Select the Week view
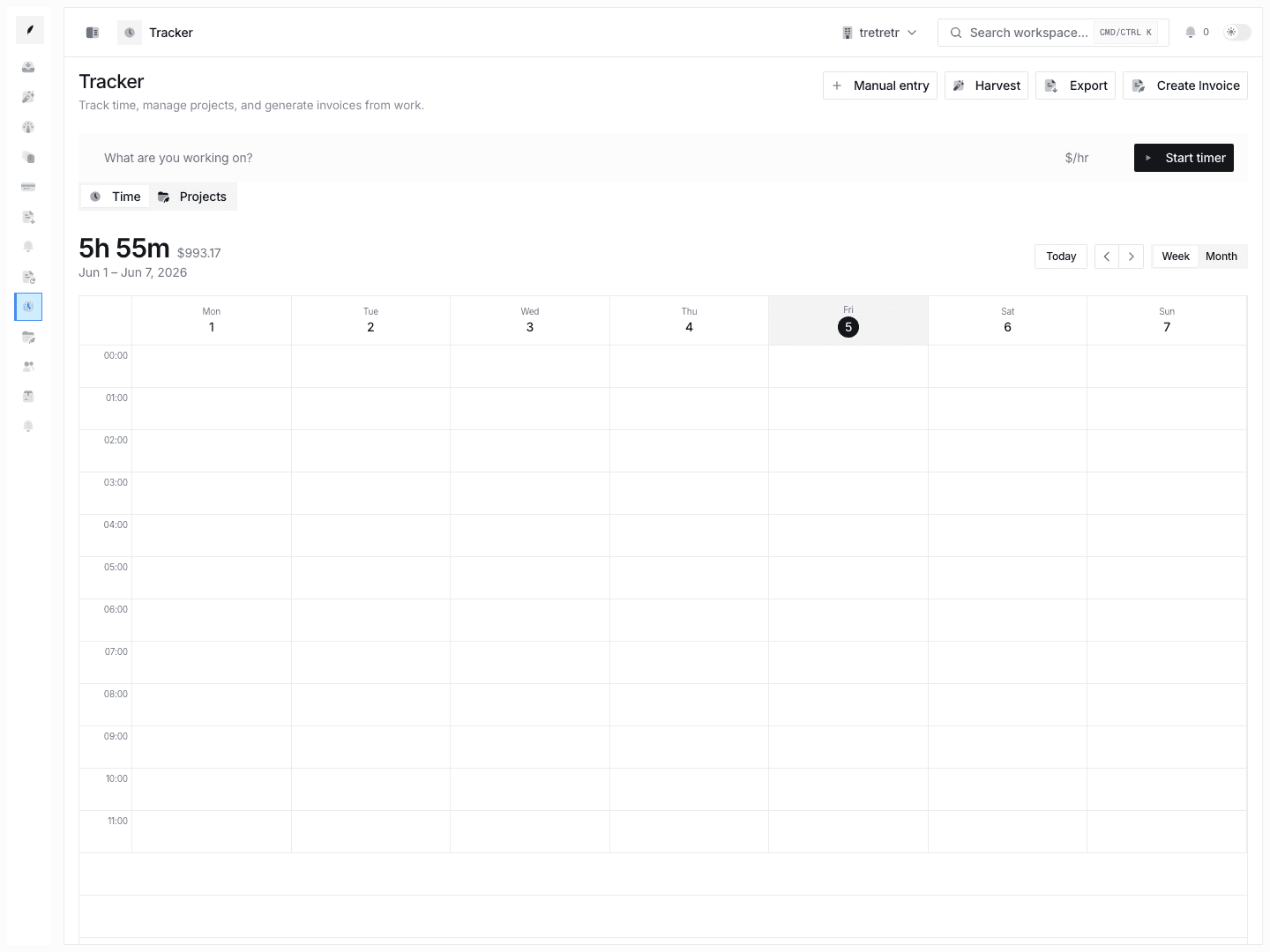1270x952 pixels. coord(1176,257)
